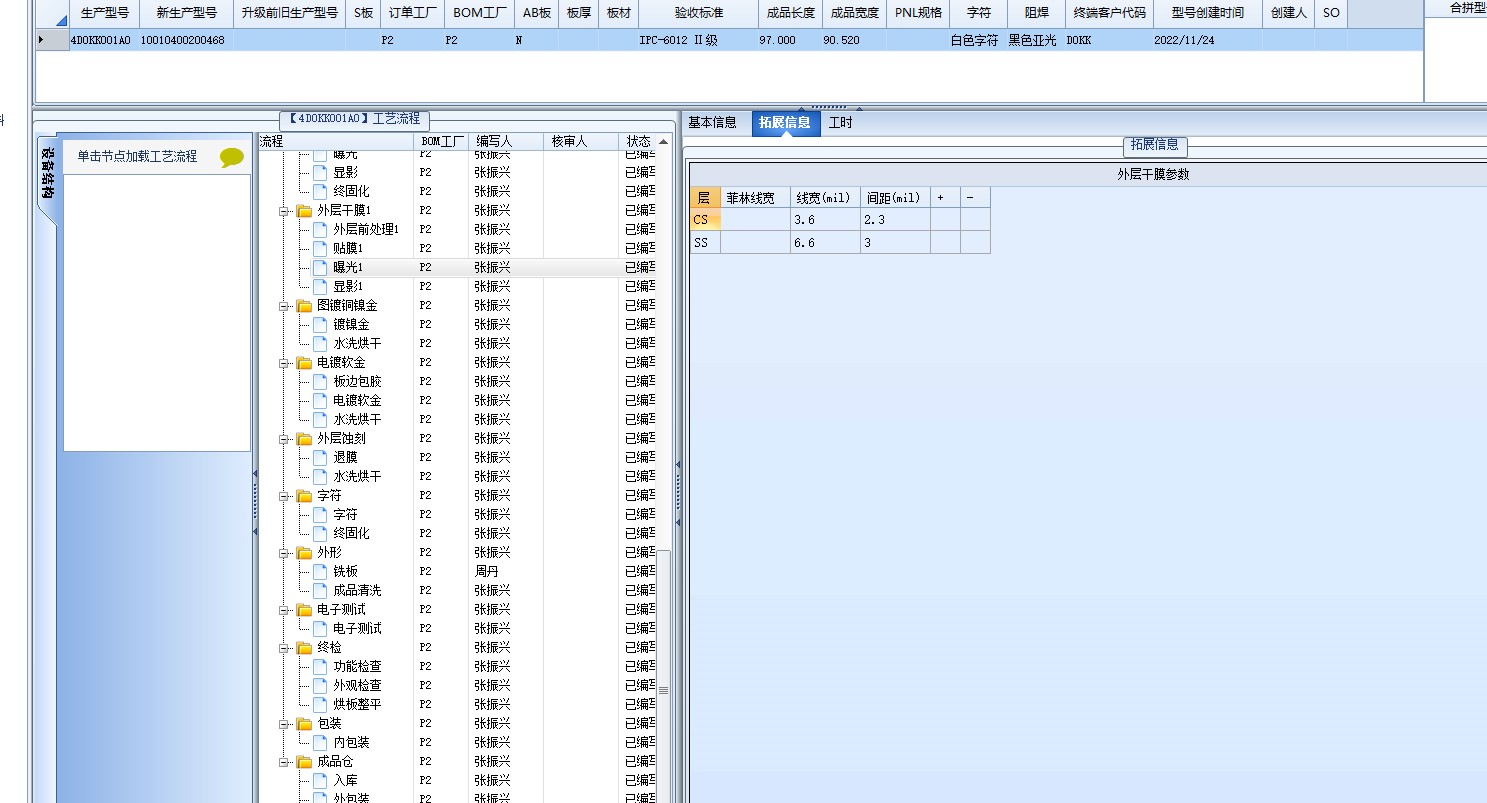Click the document icon beside 板边包胶

320,382
